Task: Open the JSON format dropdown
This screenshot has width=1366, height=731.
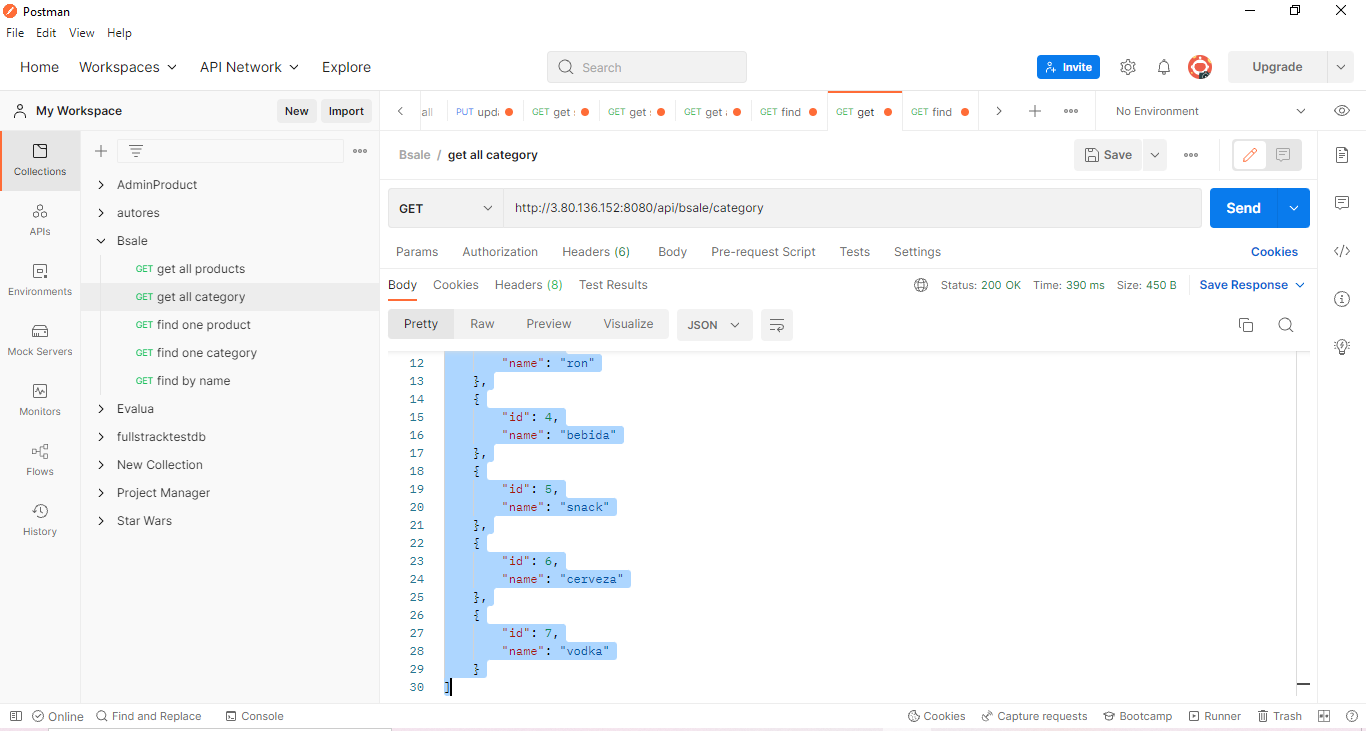Action: (x=714, y=325)
